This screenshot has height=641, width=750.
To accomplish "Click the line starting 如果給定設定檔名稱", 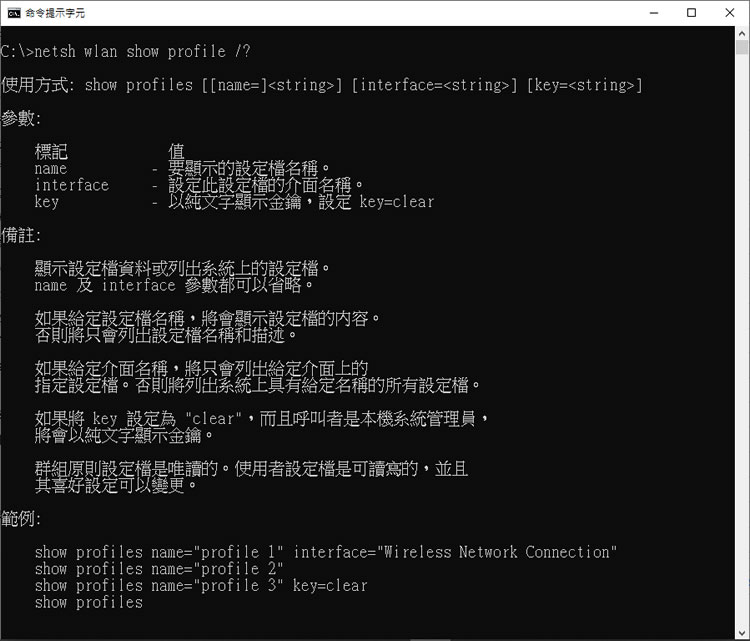I will 207,319.
